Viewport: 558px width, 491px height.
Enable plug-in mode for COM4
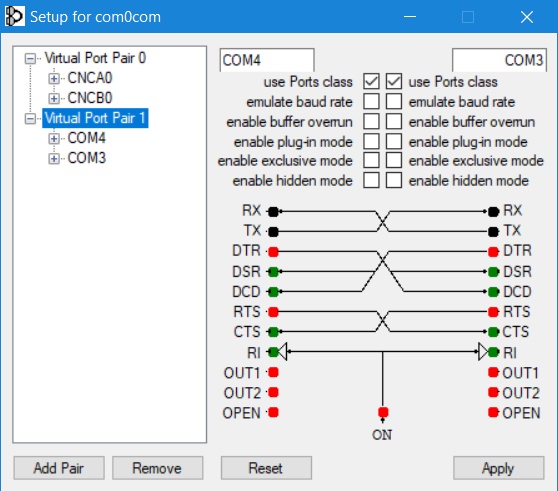click(x=371, y=141)
